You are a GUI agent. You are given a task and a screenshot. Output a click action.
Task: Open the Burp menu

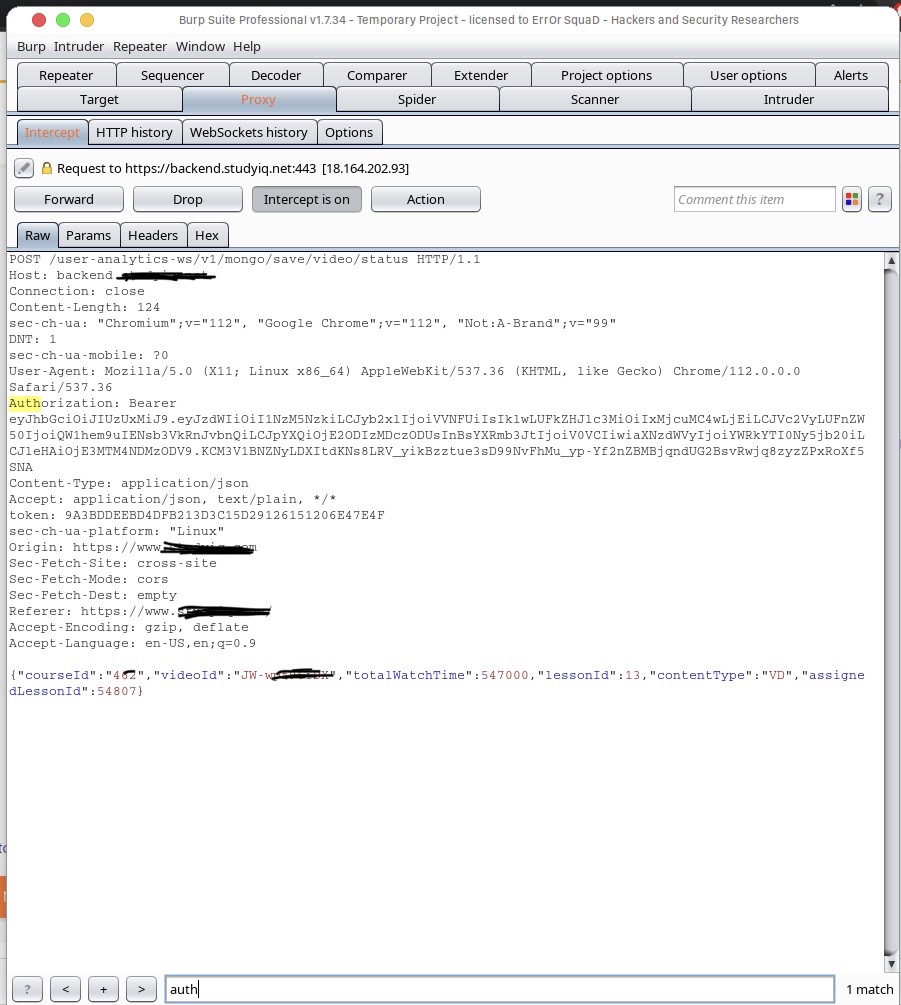[x=31, y=46]
